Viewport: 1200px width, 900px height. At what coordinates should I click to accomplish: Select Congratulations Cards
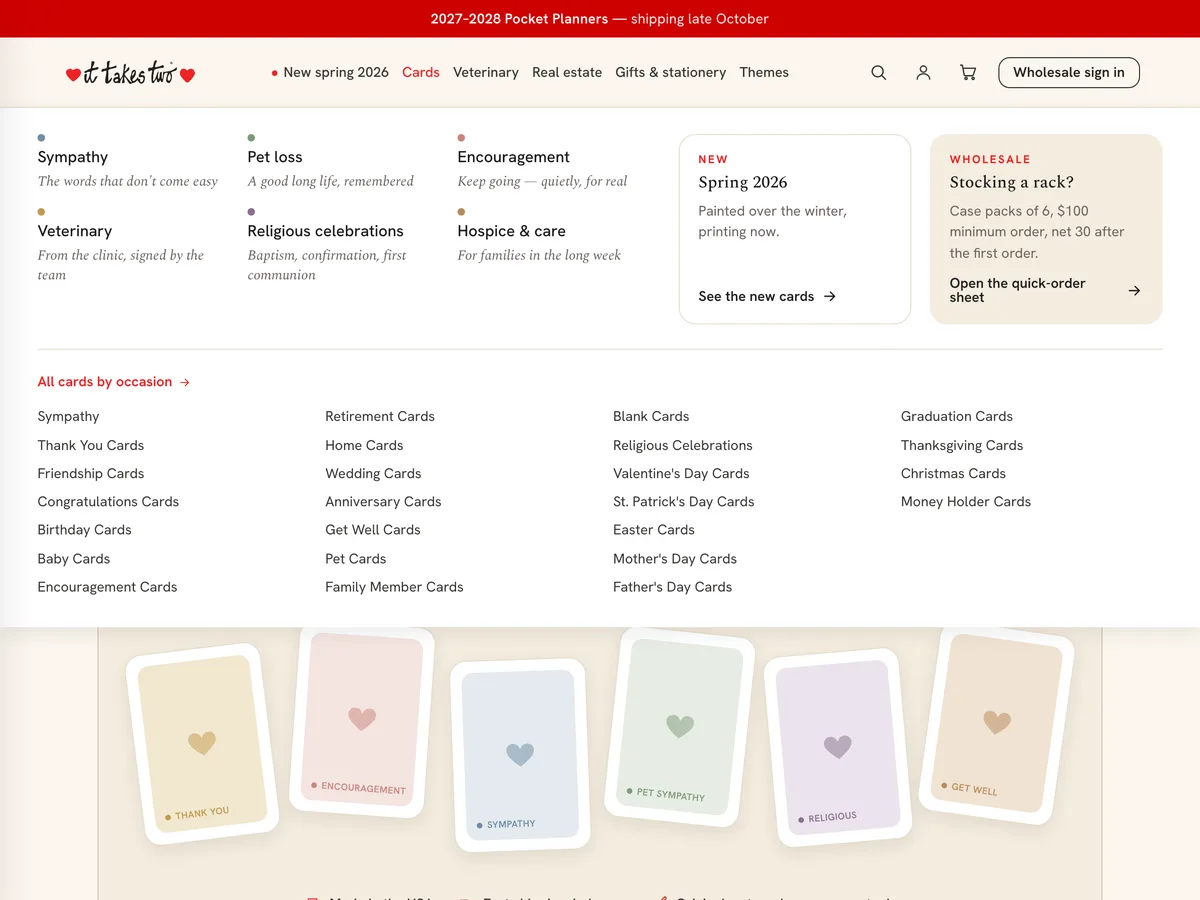click(108, 501)
